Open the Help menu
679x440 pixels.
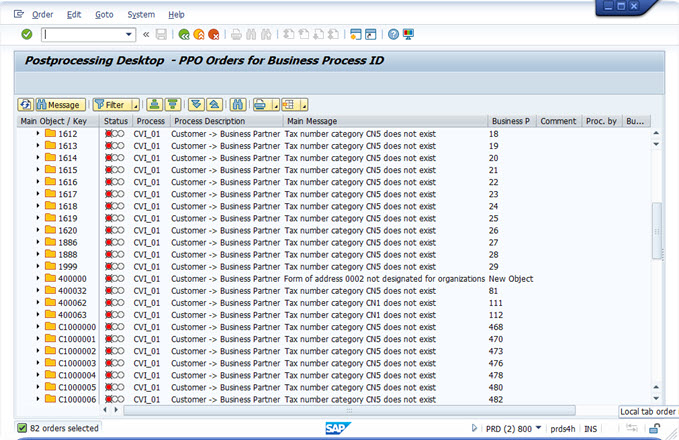(176, 15)
